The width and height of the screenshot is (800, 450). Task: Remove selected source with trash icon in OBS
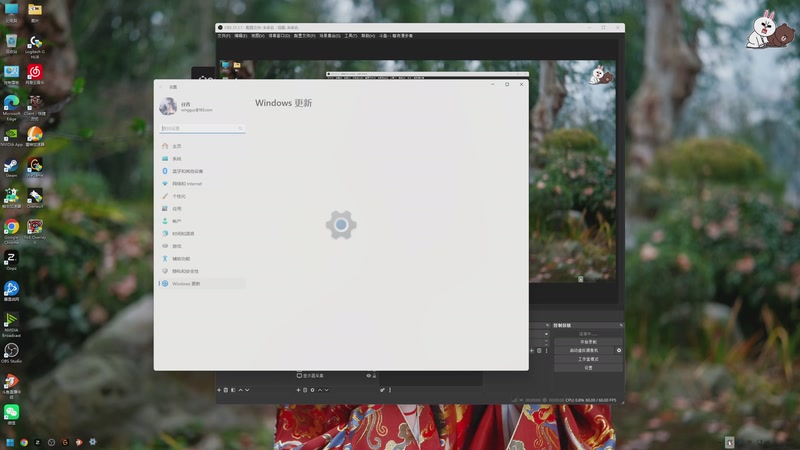305,390
